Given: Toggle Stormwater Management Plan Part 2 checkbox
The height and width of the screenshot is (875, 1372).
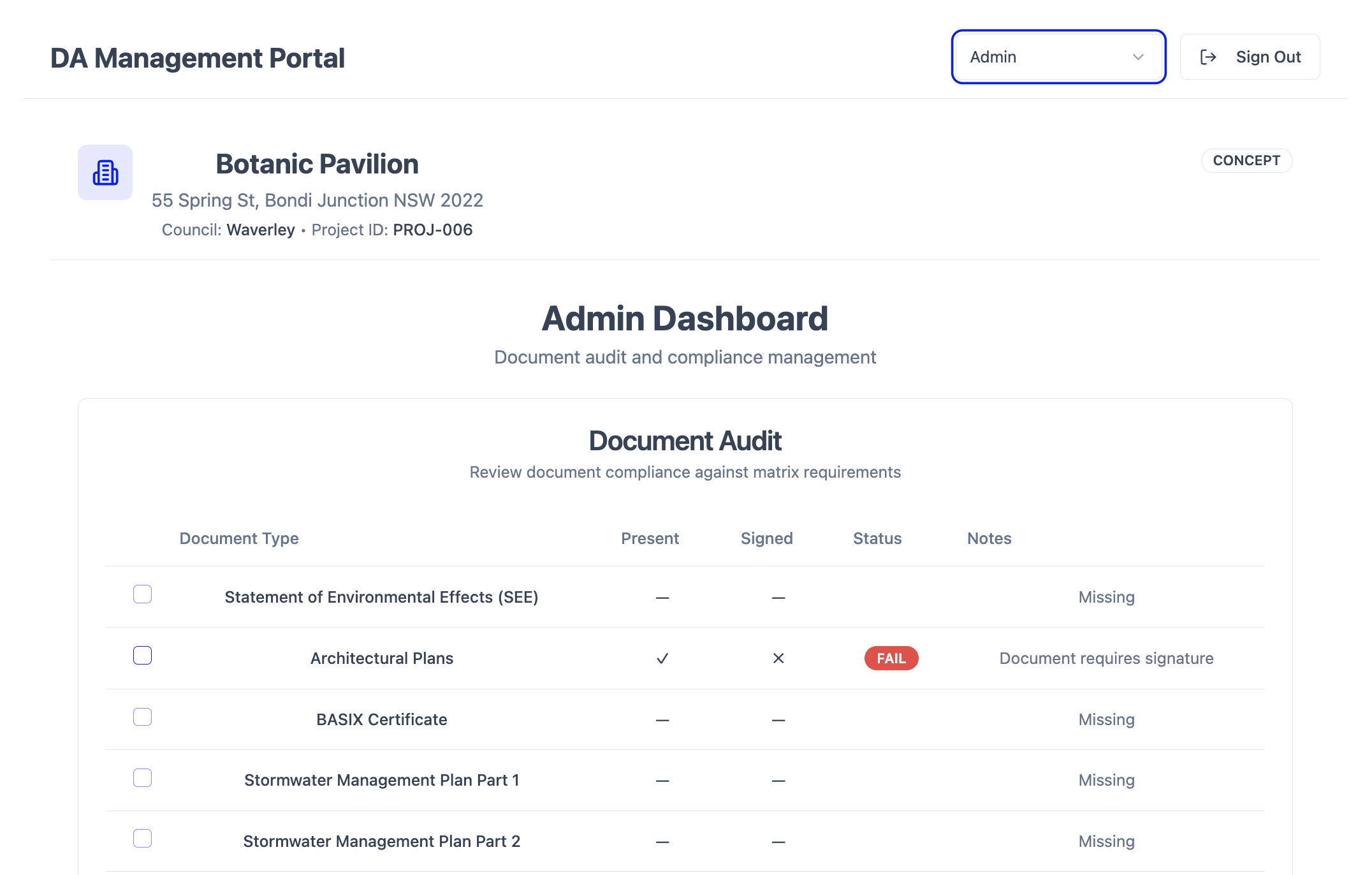Looking at the screenshot, I should pyautogui.click(x=142, y=839).
